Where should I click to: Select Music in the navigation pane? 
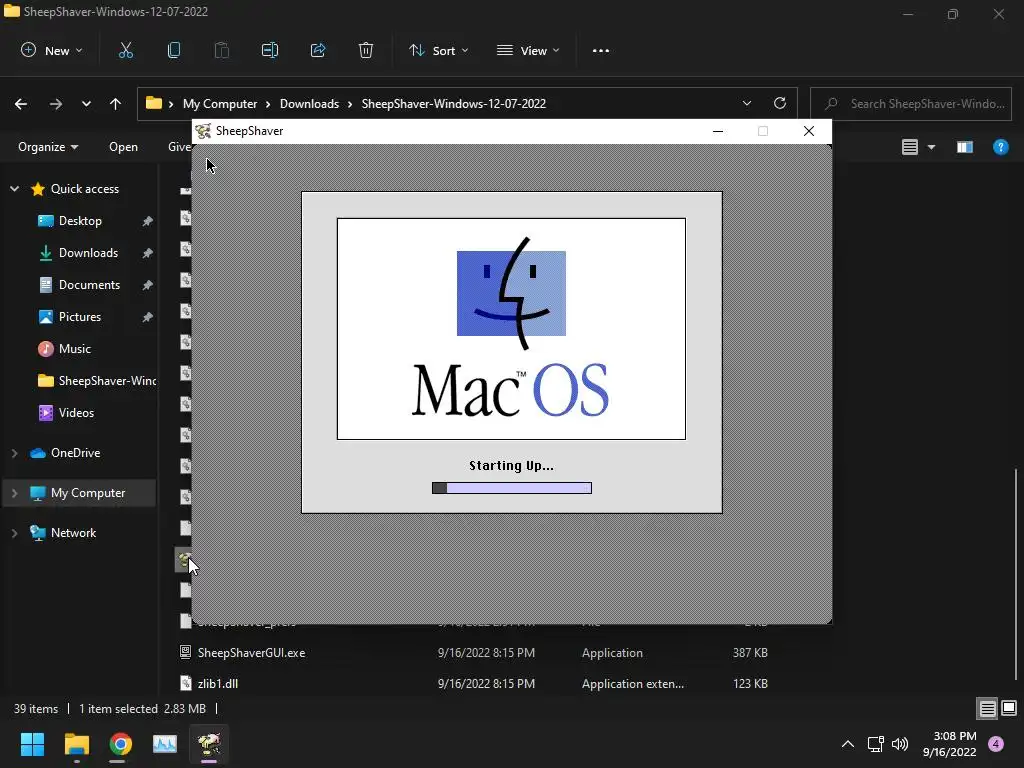click(x=74, y=349)
